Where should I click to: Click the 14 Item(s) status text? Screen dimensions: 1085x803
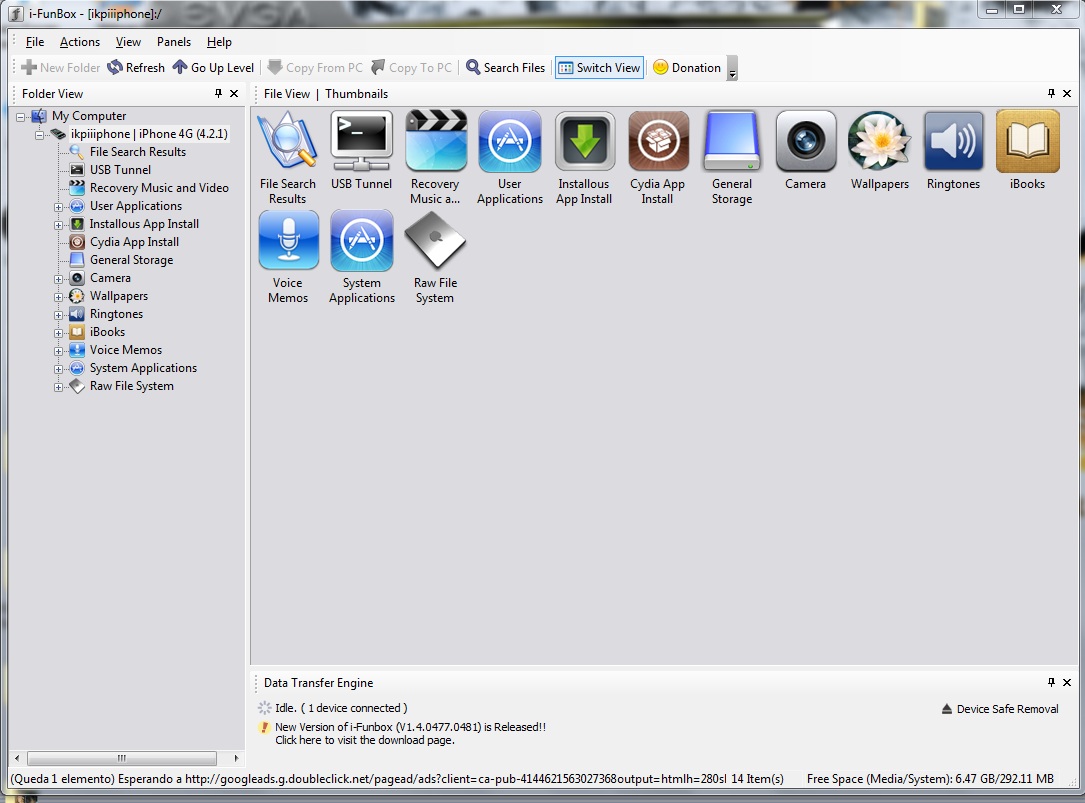[x=757, y=779]
